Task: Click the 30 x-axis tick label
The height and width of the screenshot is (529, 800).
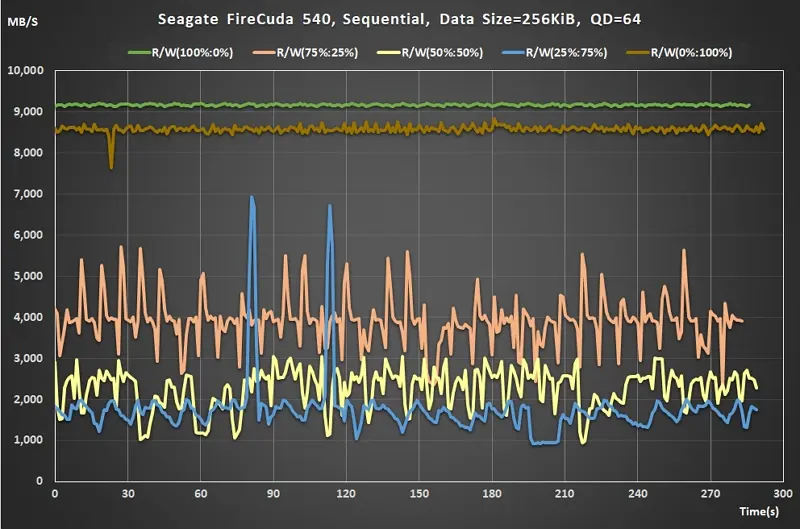Action: pos(128,494)
